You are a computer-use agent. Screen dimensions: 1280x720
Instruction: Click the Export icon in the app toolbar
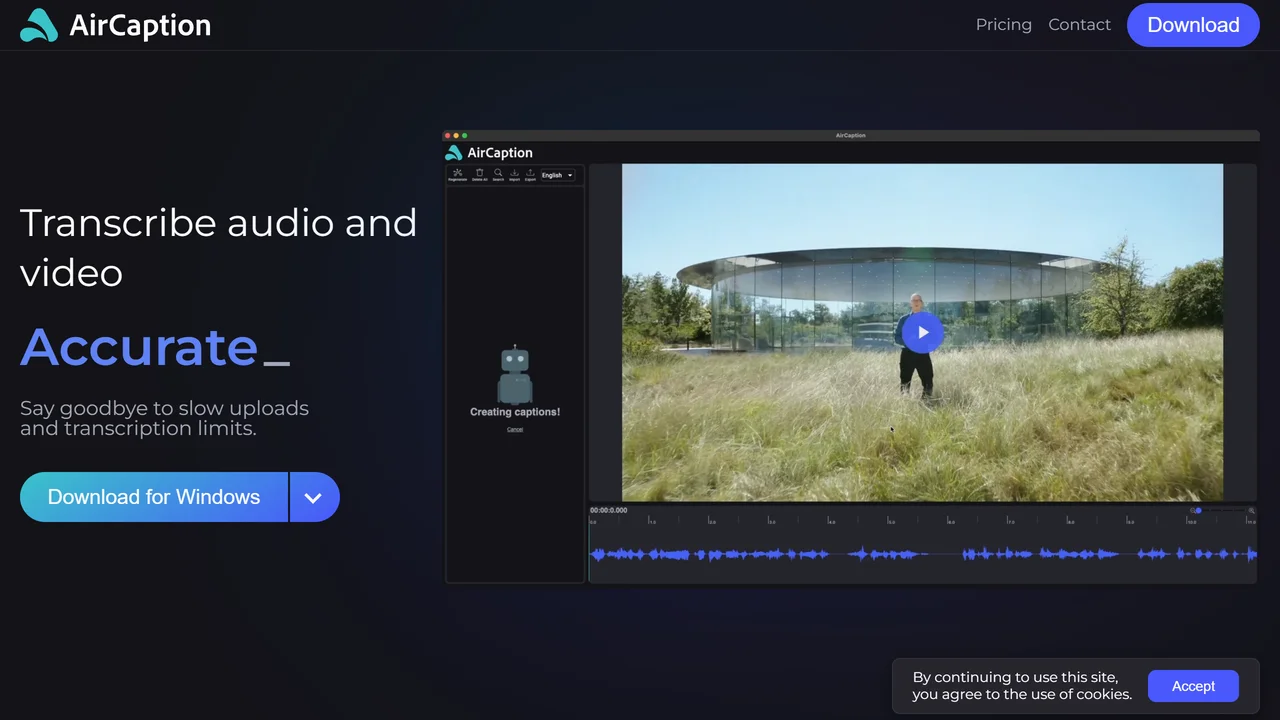click(530, 173)
